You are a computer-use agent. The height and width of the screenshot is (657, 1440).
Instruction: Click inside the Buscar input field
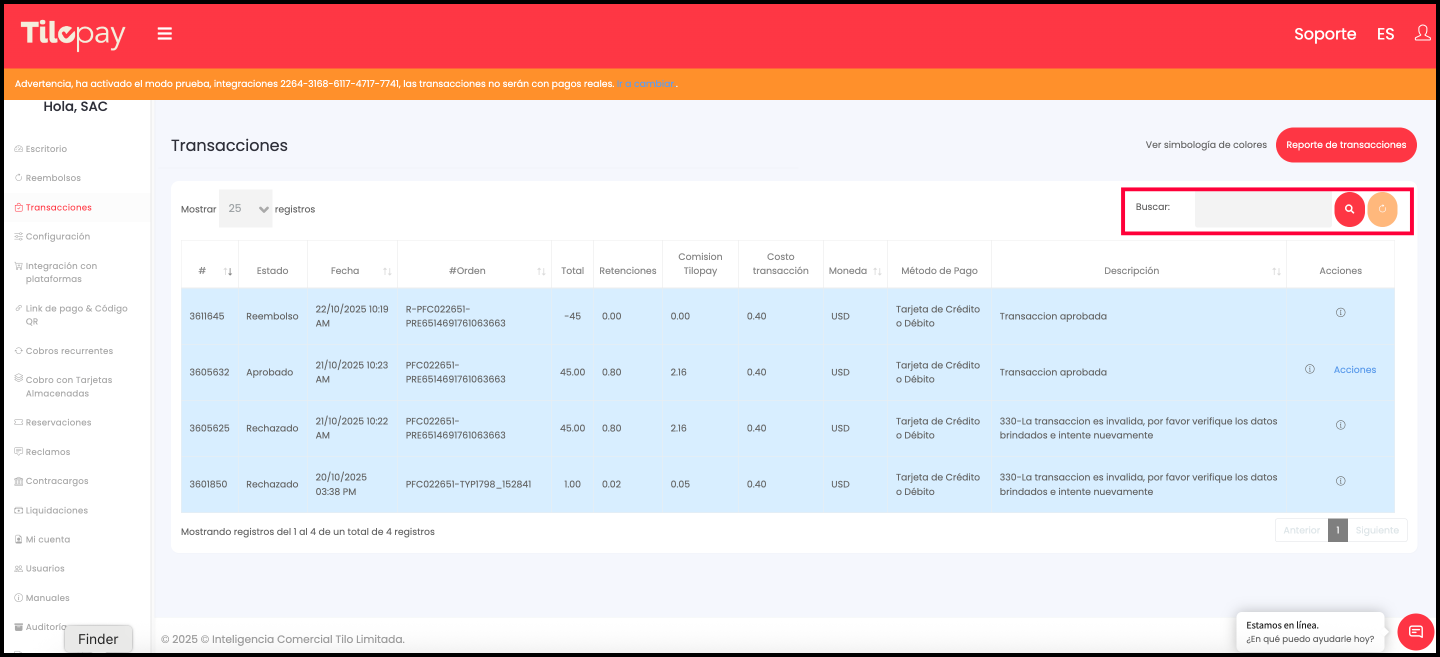[x=1263, y=209]
